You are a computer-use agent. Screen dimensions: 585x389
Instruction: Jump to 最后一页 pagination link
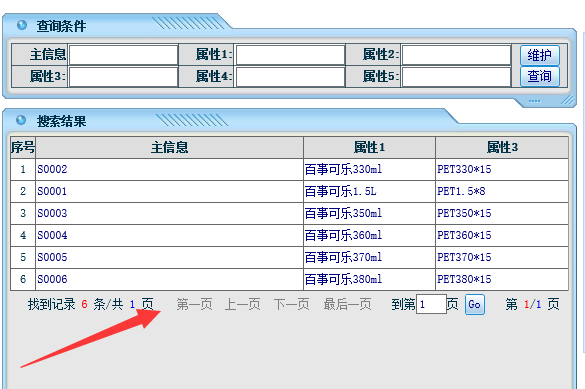pos(347,304)
